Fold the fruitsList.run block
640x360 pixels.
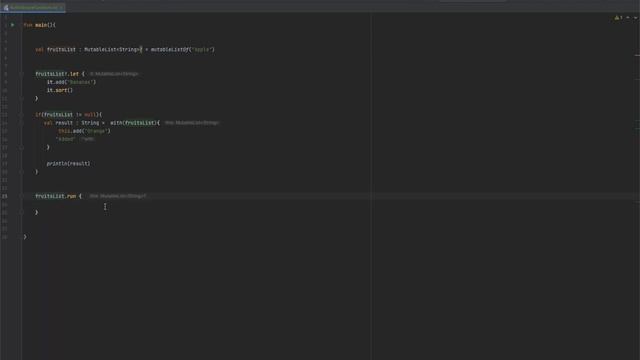(21, 196)
